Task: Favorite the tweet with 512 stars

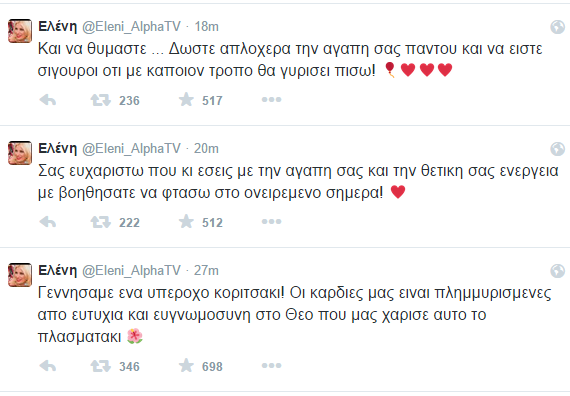Action: pos(186,221)
